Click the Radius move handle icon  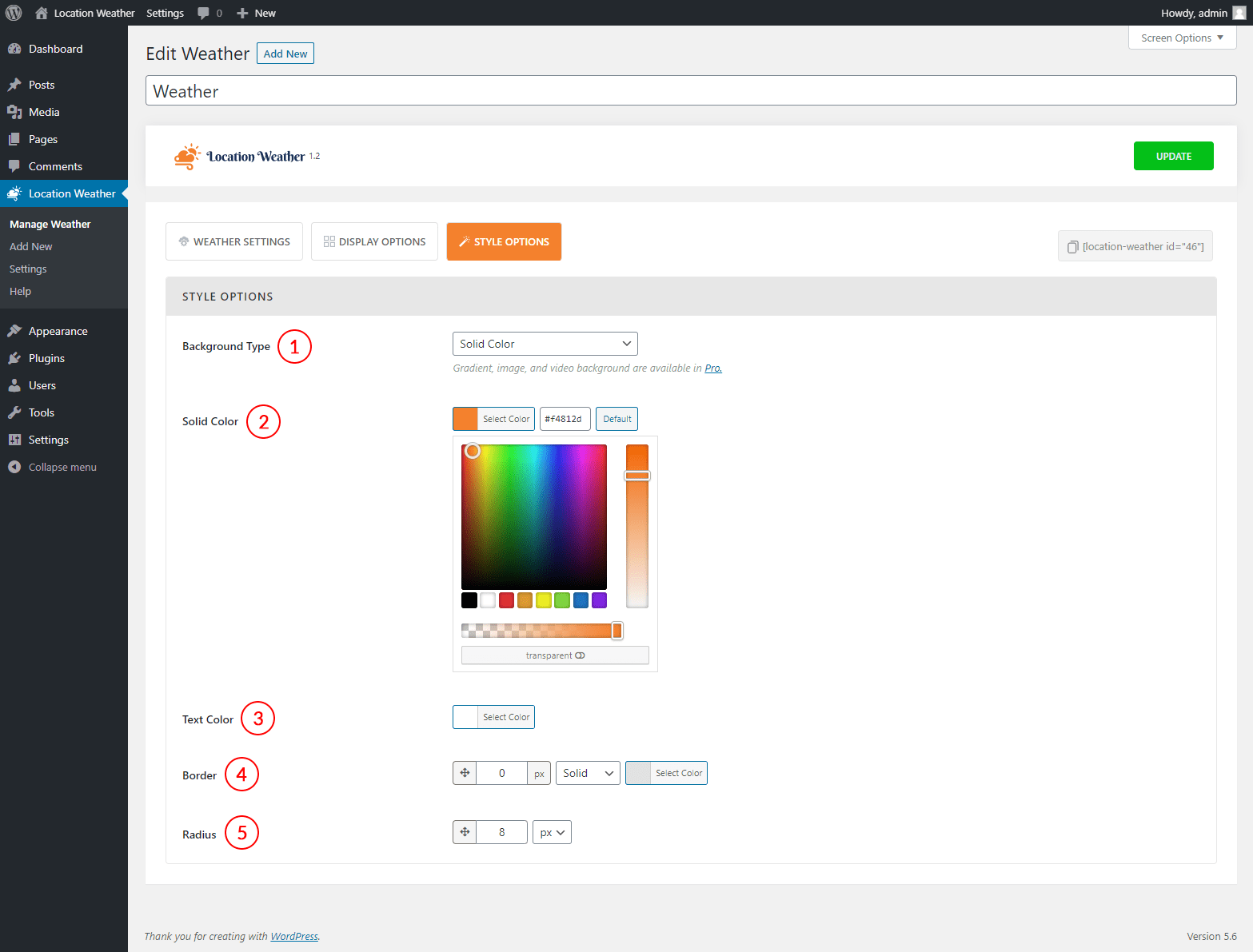pos(465,832)
